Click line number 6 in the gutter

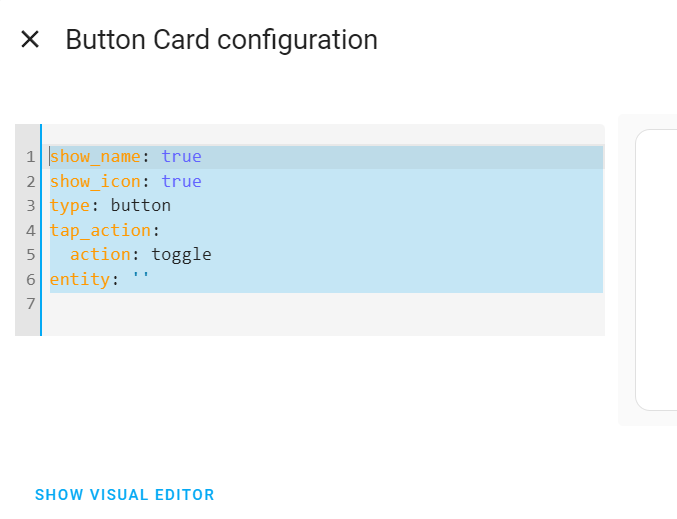coord(30,280)
